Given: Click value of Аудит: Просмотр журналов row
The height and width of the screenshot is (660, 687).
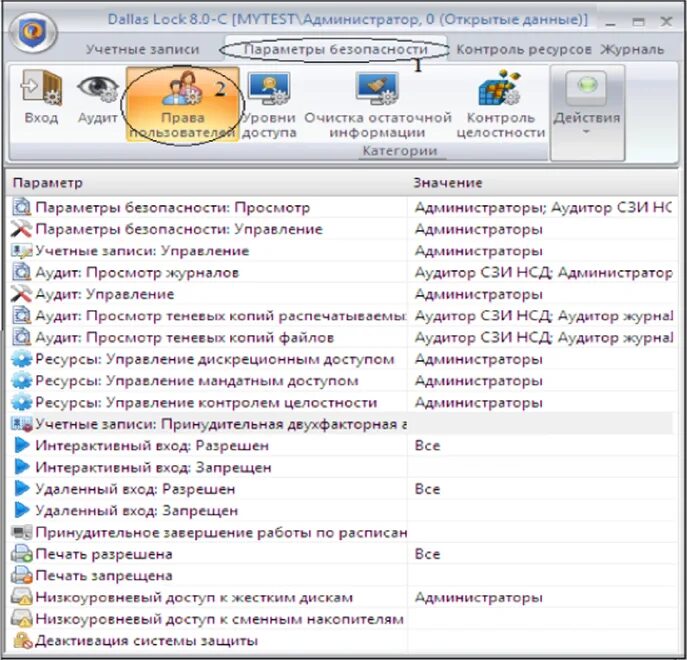Looking at the screenshot, I should pyautogui.click(x=543, y=272).
